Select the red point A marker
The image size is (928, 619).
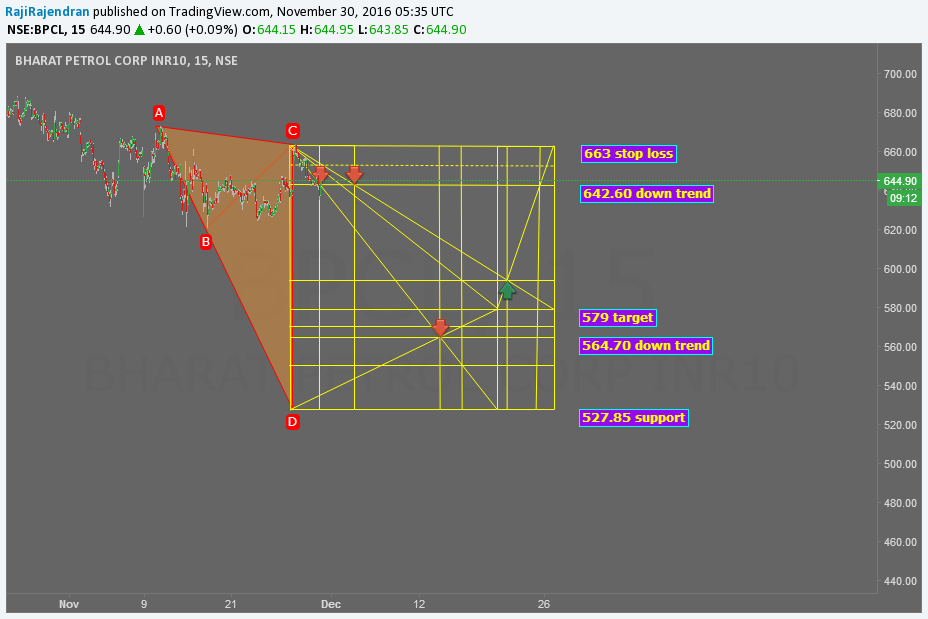click(159, 112)
